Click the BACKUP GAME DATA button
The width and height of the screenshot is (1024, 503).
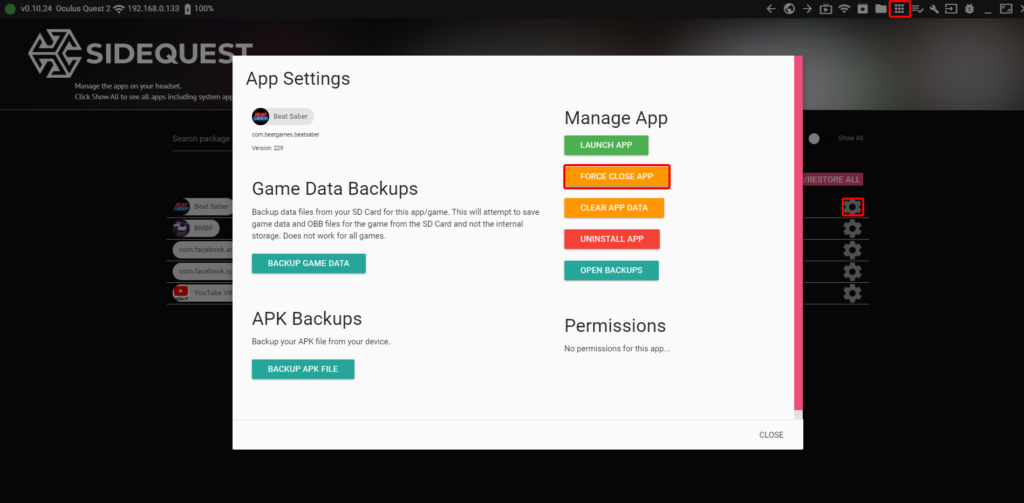click(x=309, y=263)
